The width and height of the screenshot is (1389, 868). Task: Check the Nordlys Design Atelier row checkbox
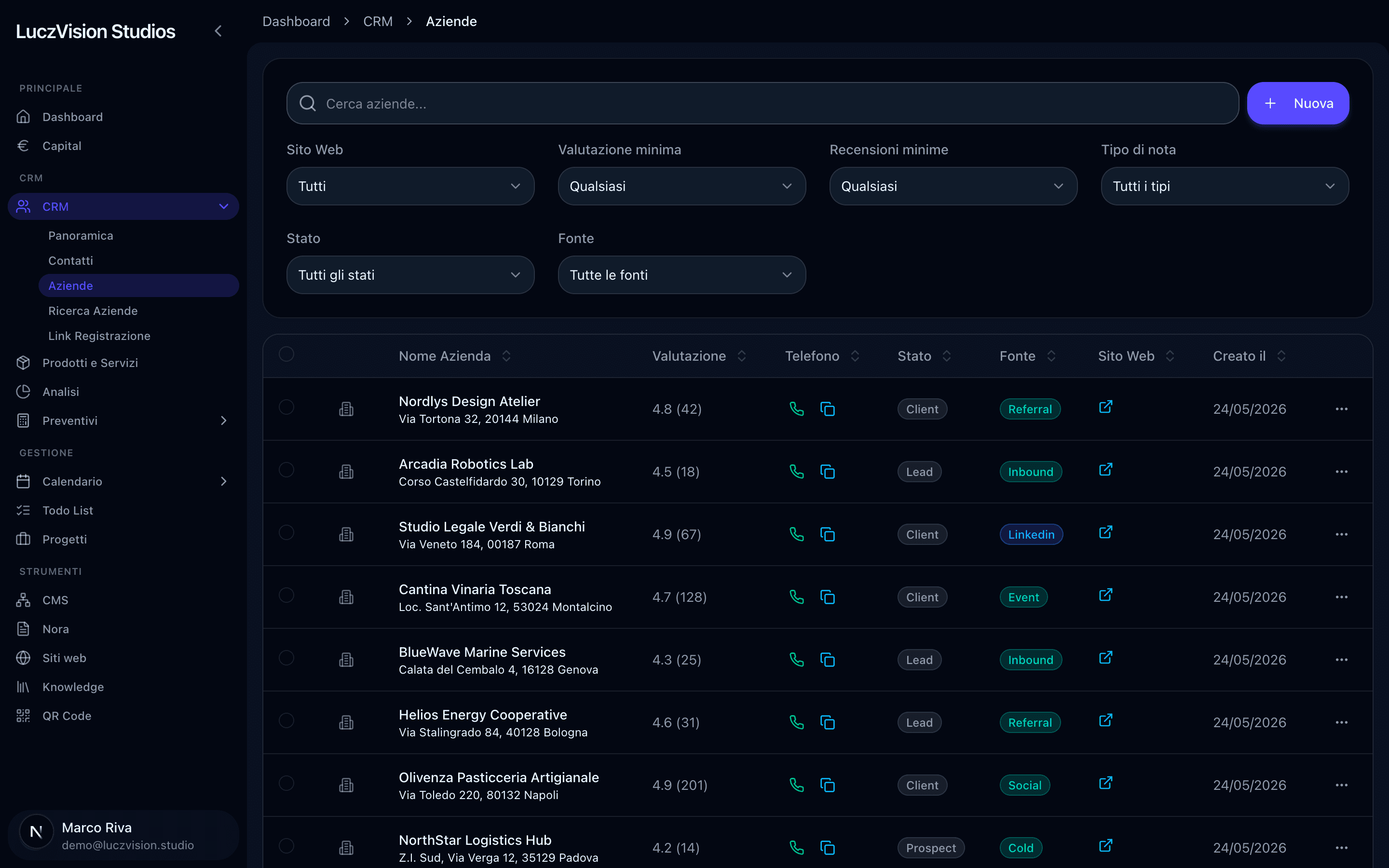(x=286, y=407)
